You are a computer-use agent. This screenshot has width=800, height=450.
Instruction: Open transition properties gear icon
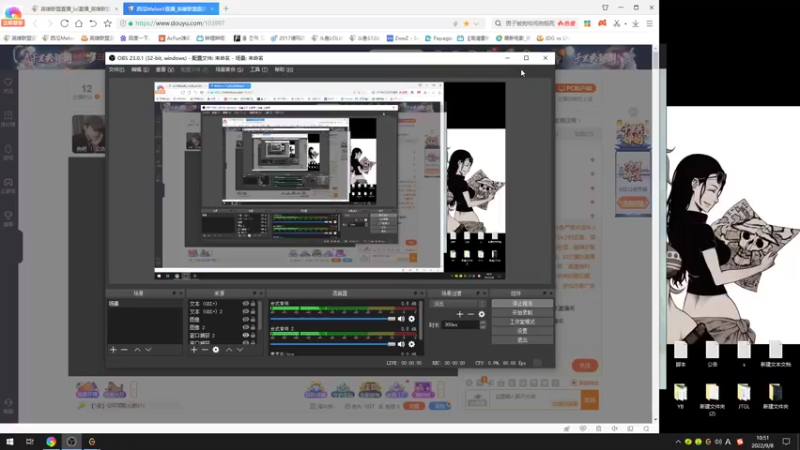482,314
